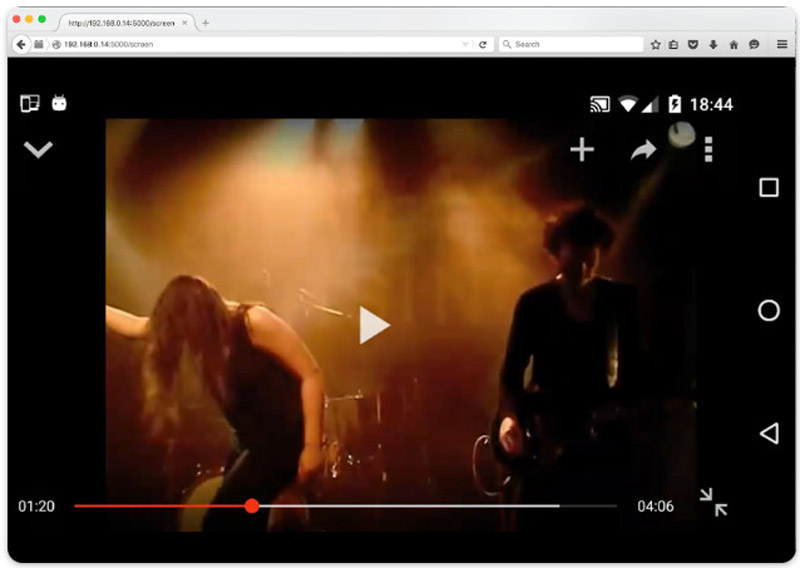Exit fullscreen with the collapse arrows icon
Viewport: 800px width, 568px height.
[713, 502]
